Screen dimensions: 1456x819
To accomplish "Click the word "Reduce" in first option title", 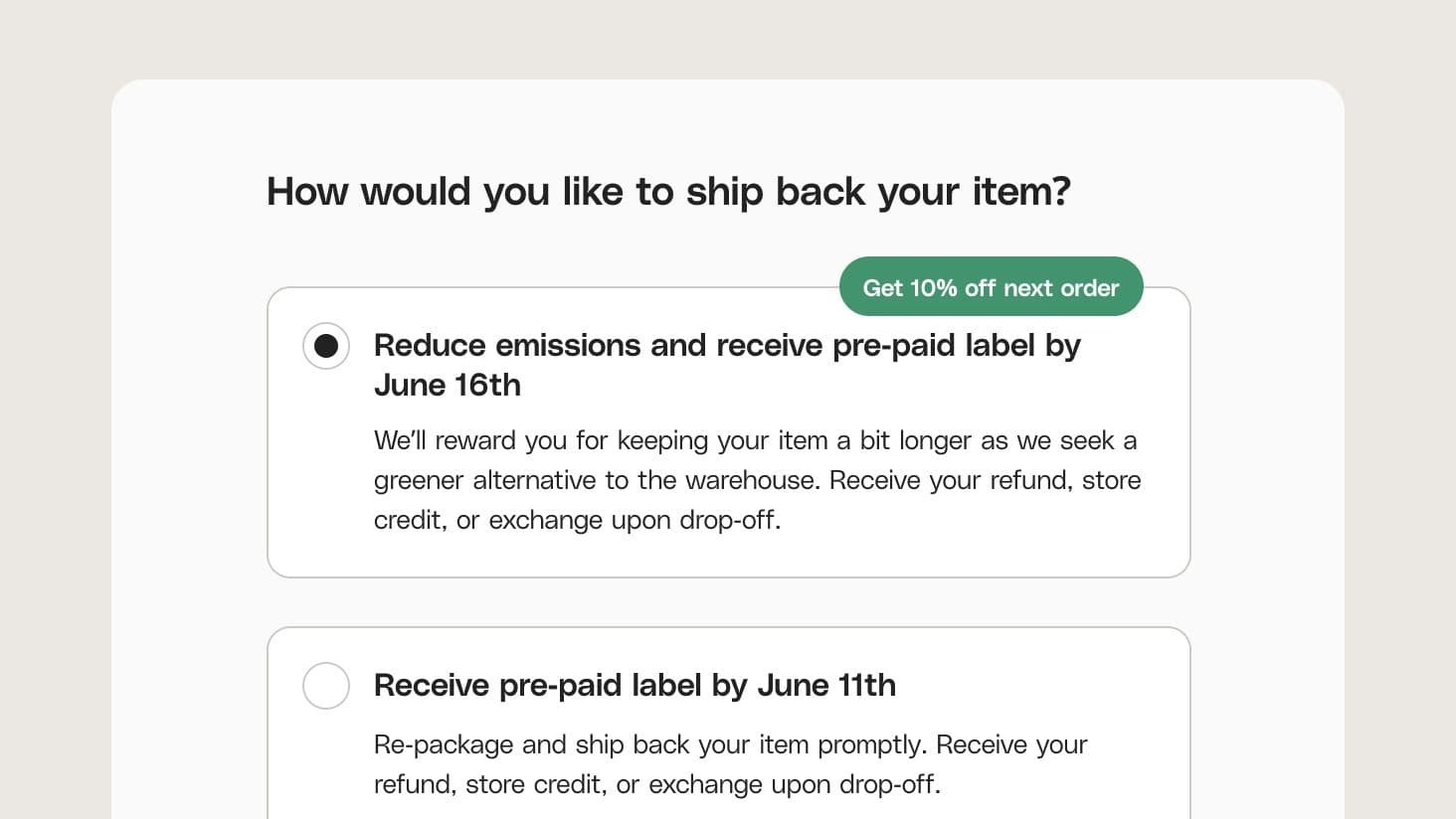I will click(x=430, y=346).
